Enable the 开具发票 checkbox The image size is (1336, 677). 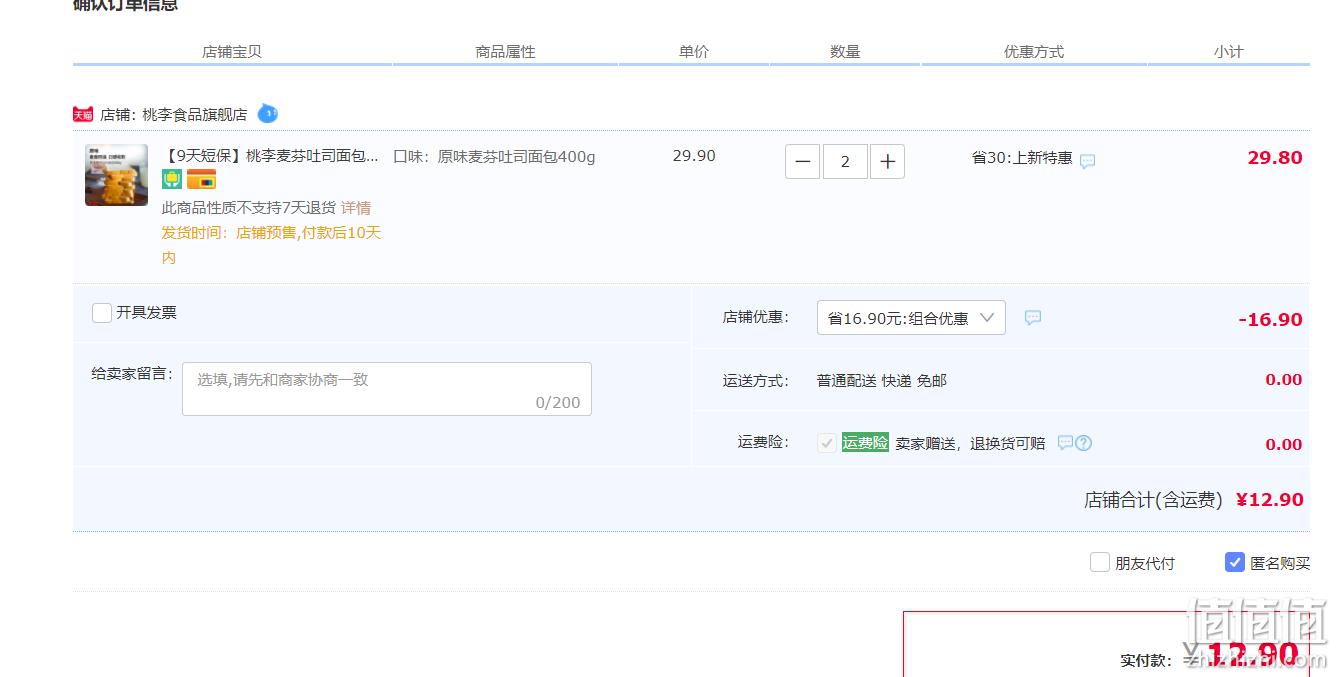102,313
